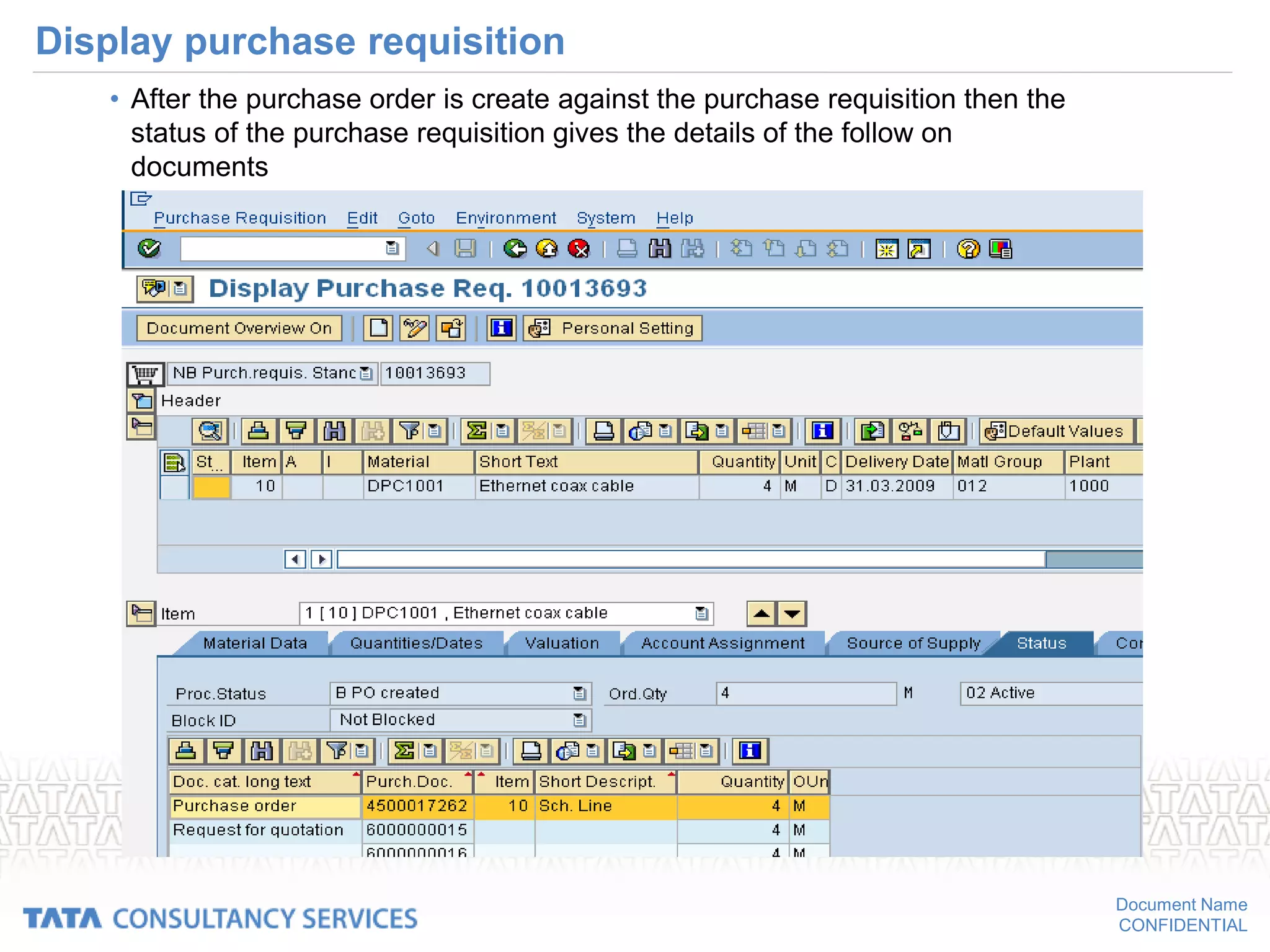This screenshot has height=952, width=1270.
Task: Open the Edit menu
Action: coord(362,218)
